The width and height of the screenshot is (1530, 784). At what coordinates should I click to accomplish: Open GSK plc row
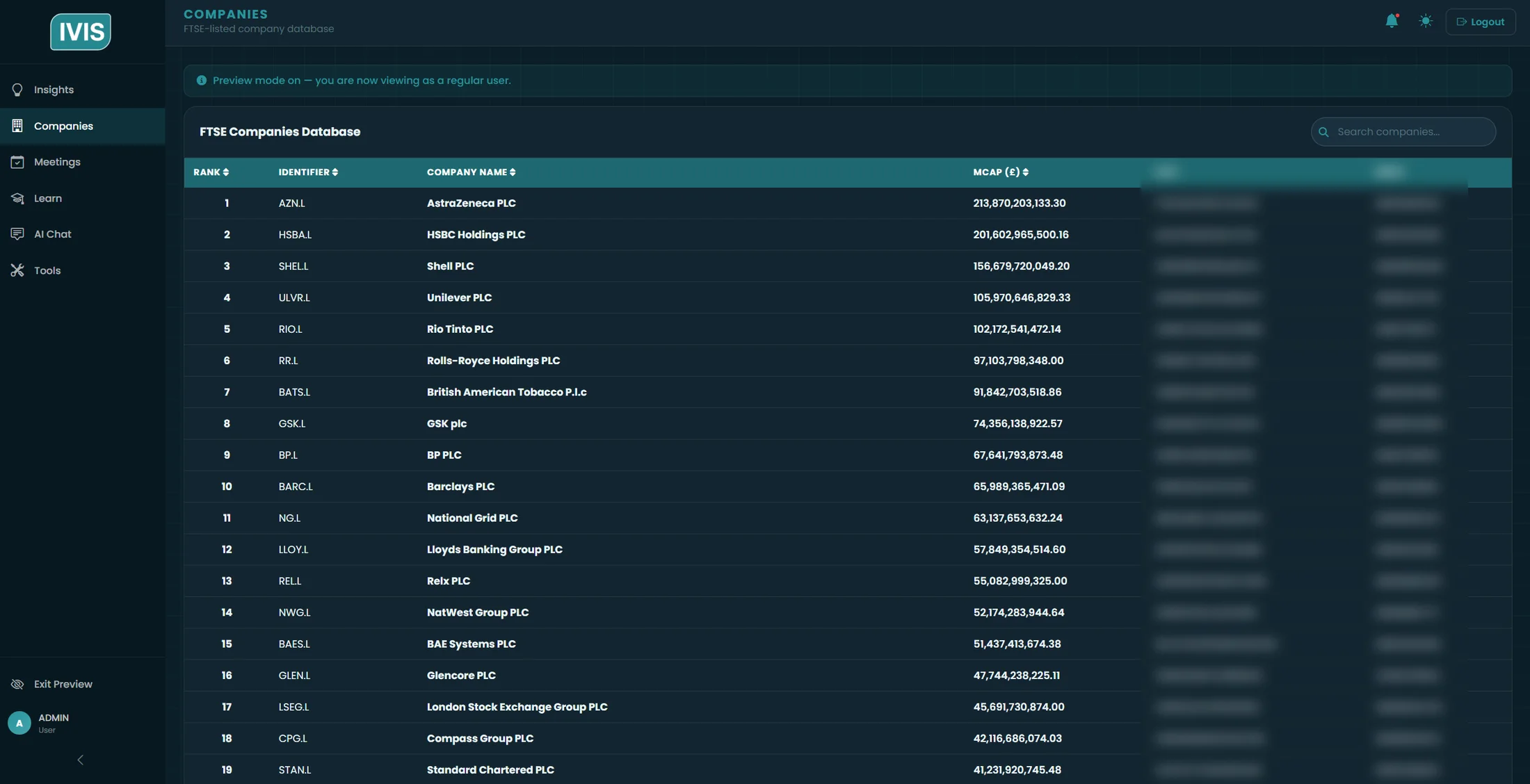tap(848, 423)
